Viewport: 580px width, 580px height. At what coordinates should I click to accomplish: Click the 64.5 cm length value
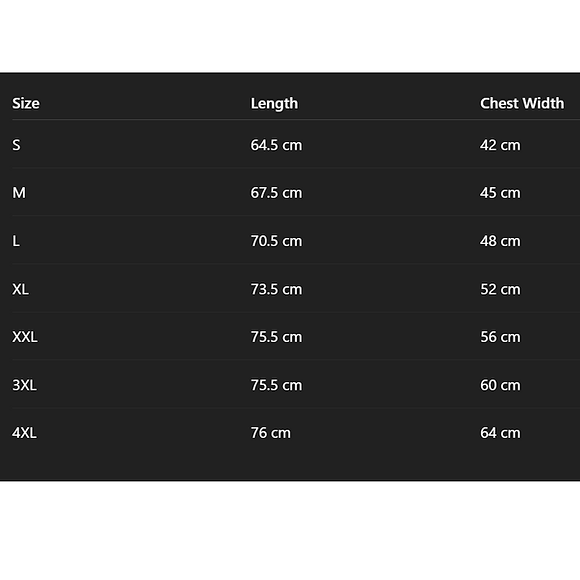point(276,145)
